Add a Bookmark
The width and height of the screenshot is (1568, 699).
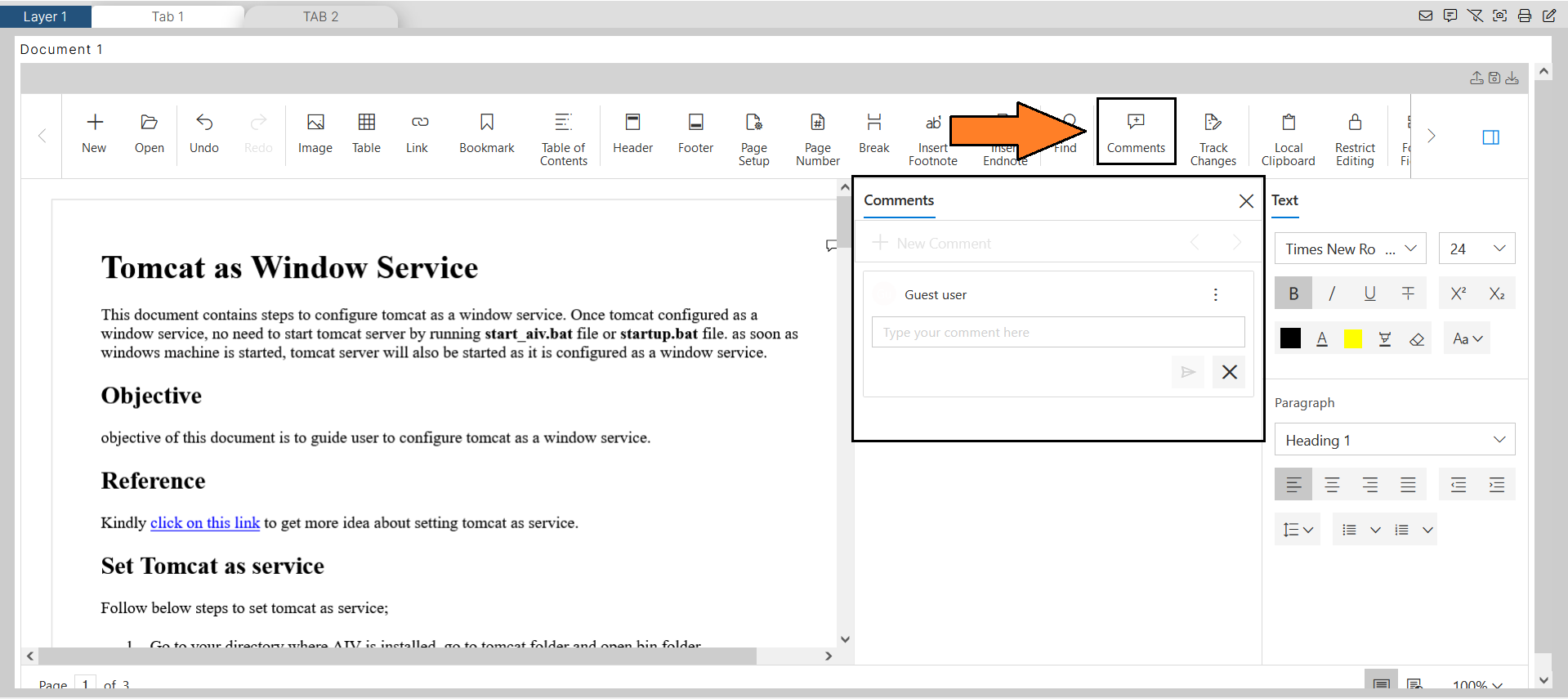click(487, 134)
